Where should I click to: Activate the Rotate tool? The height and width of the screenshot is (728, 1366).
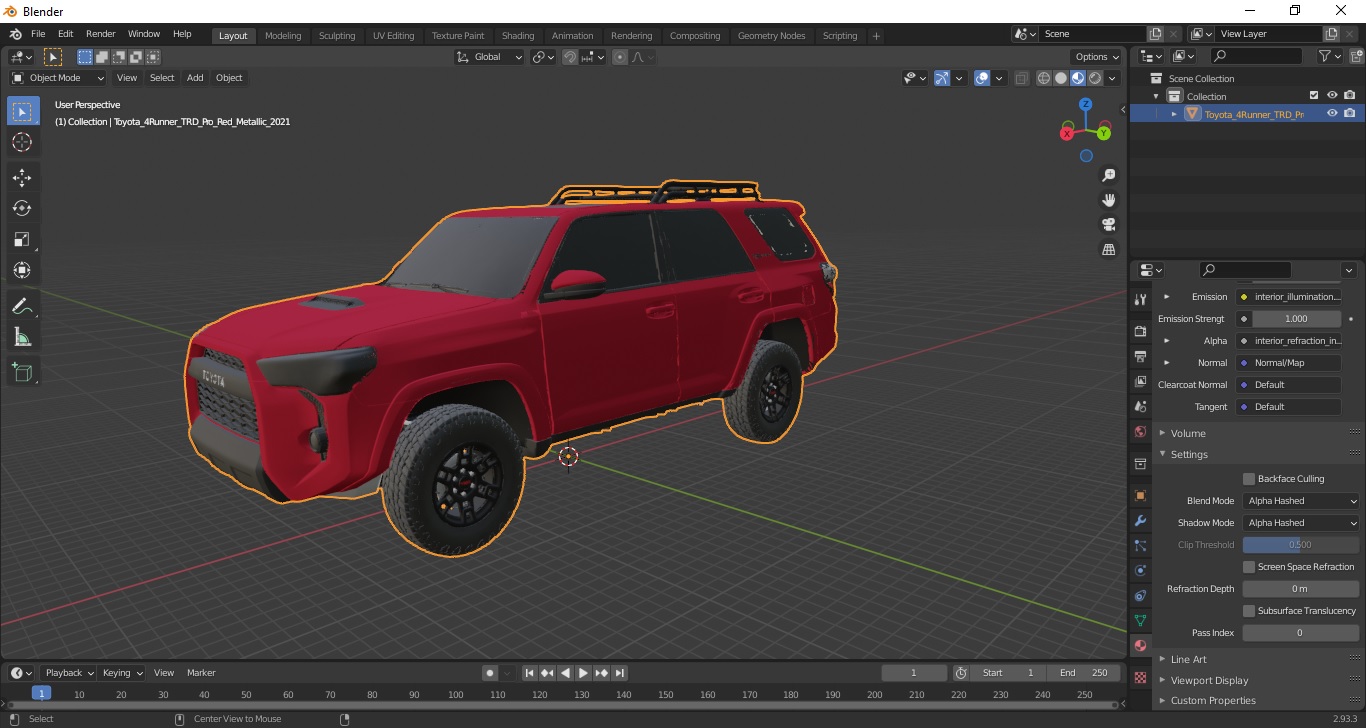[x=22, y=208]
